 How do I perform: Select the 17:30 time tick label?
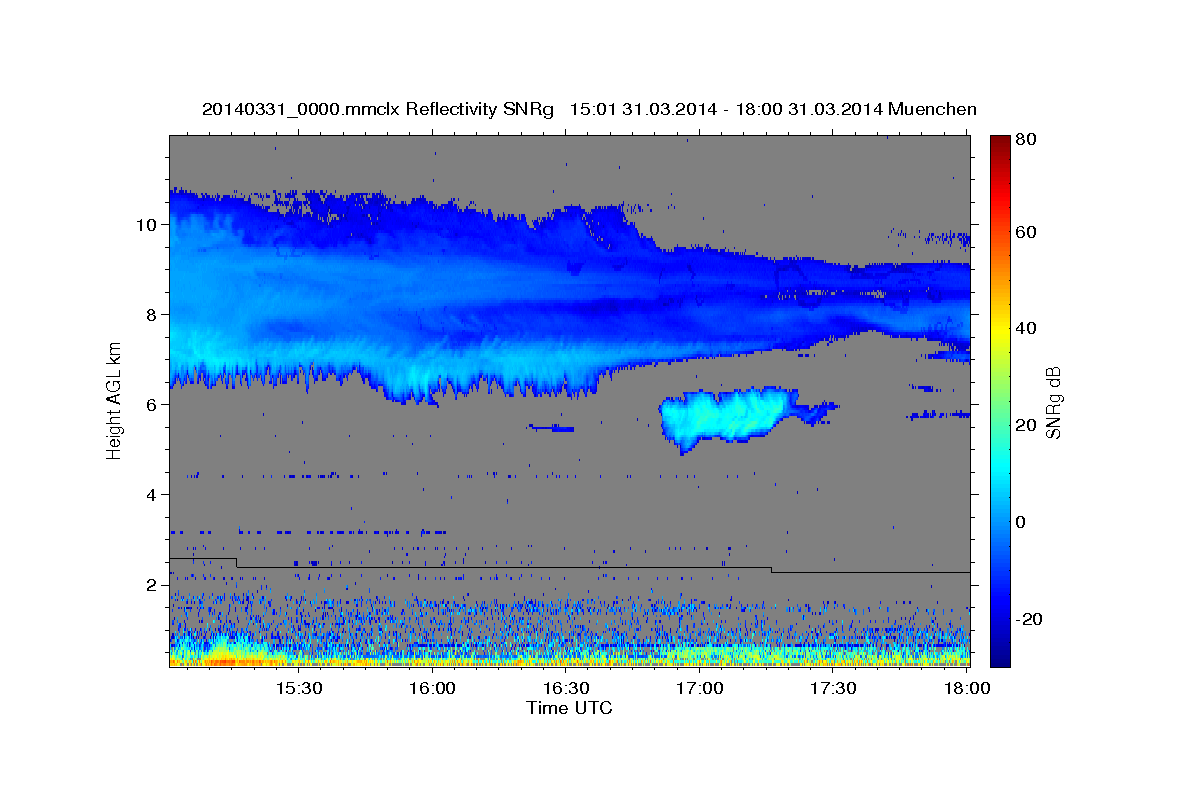833,689
